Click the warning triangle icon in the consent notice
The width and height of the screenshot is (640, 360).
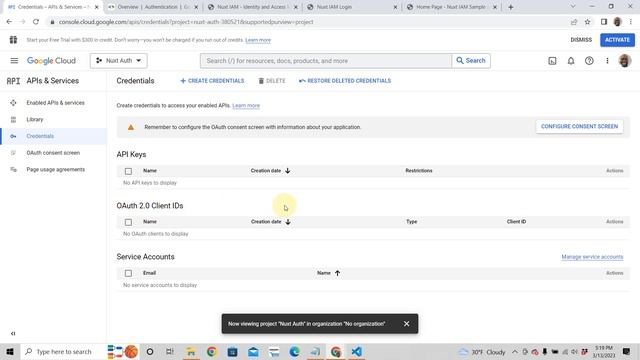click(131, 127)
